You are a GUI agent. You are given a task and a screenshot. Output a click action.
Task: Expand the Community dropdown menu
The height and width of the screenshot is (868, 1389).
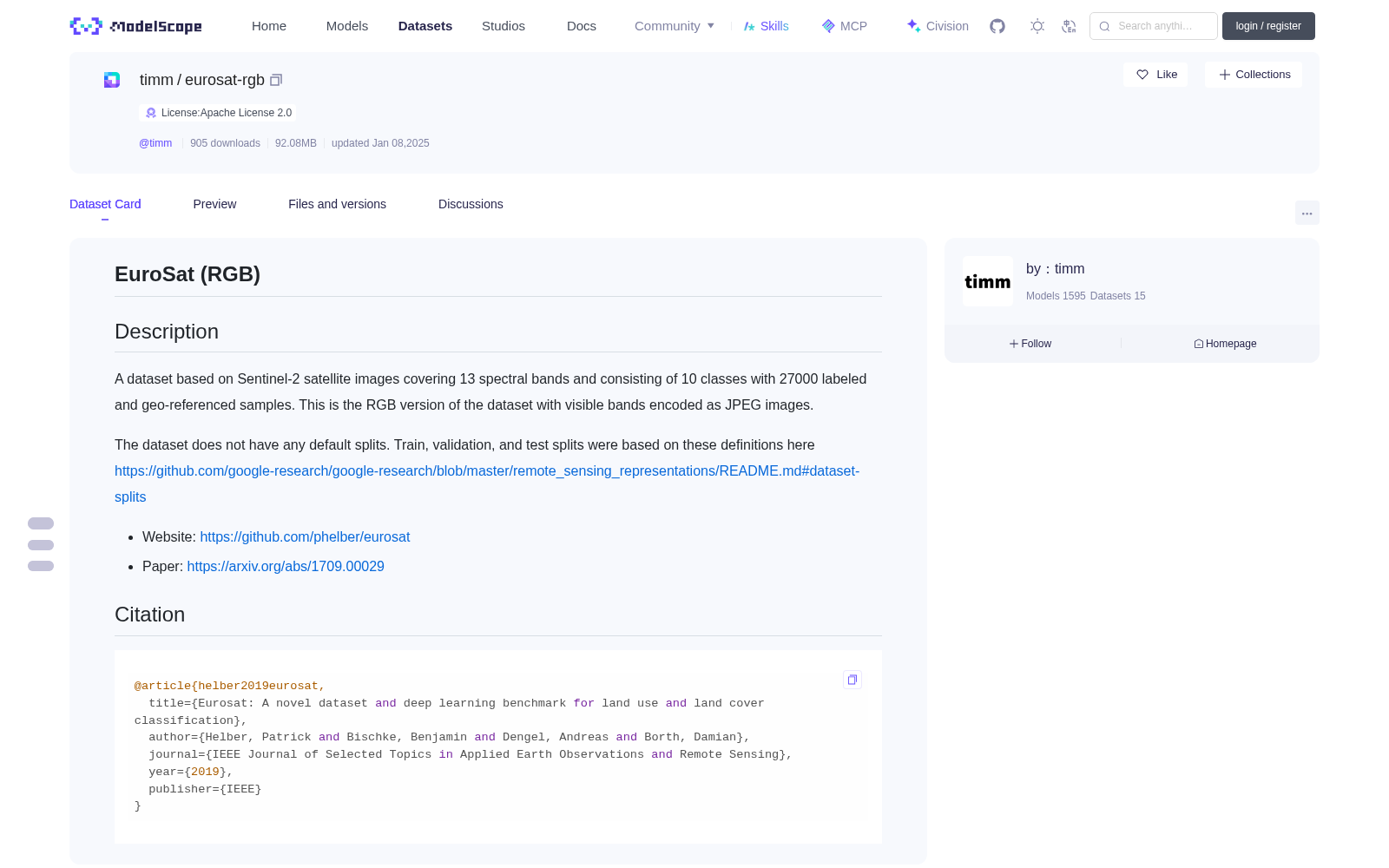(675, 26)
